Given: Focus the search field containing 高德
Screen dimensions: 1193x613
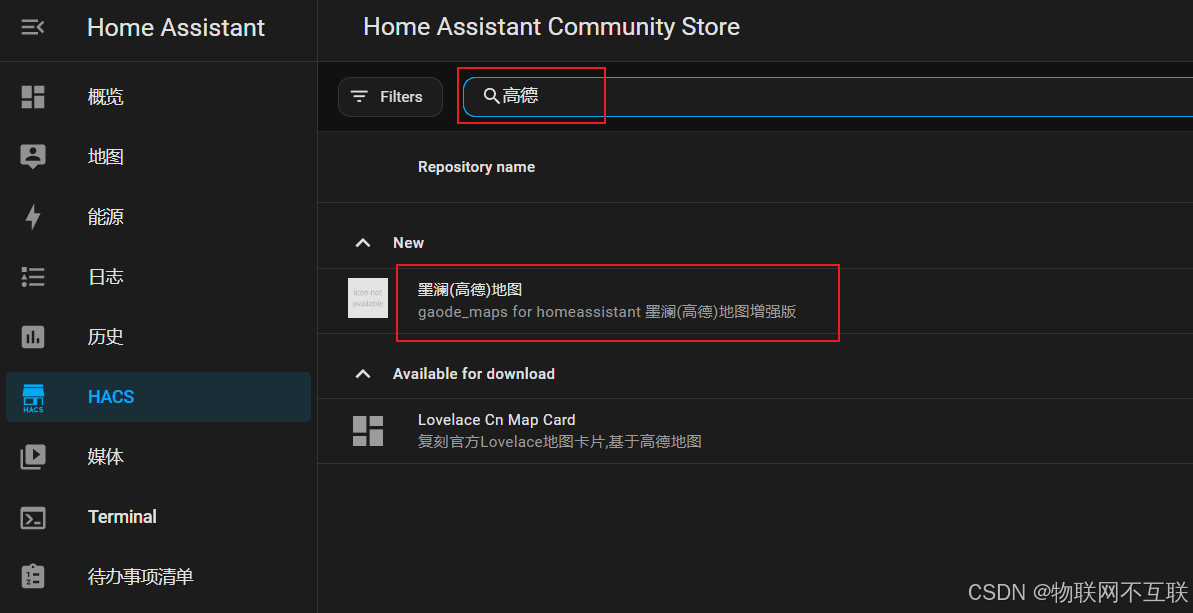Looking at the screenshot, I should [828, 97].
